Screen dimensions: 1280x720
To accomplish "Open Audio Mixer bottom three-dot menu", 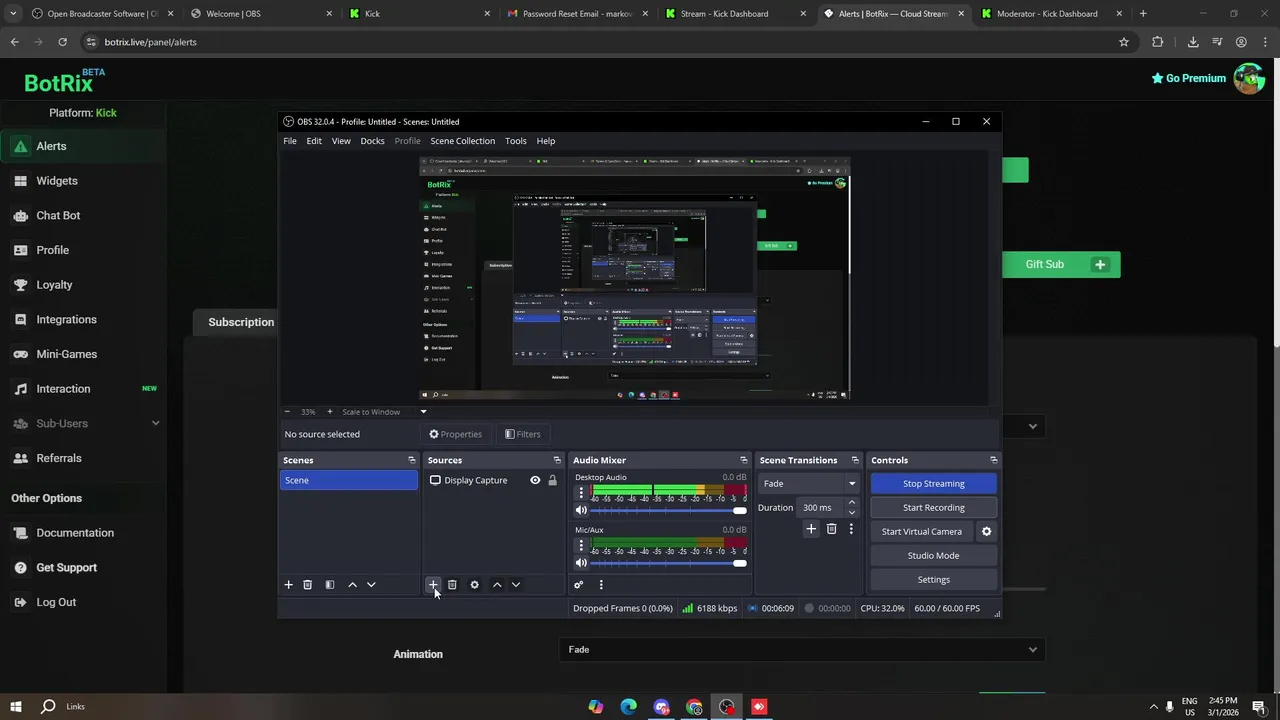I will (x=601, y=585).
